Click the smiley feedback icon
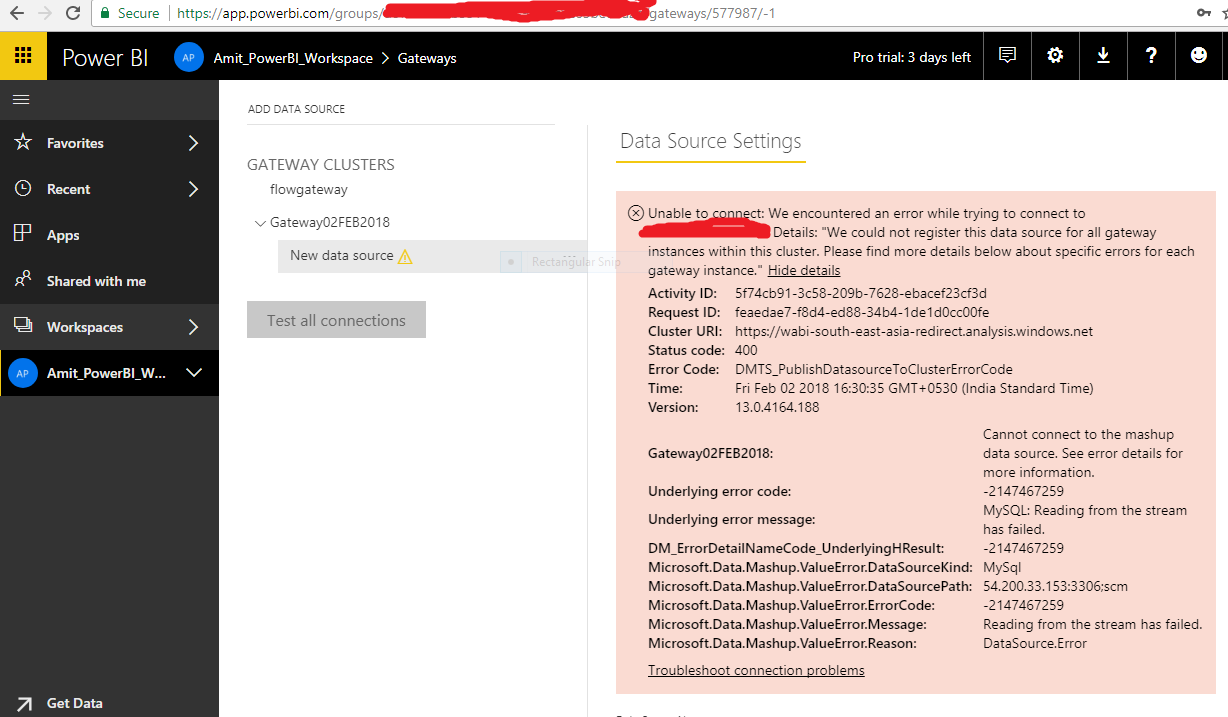Image resolution: width=1228 pixels, height=717 pixels. tap(1199, 56)
